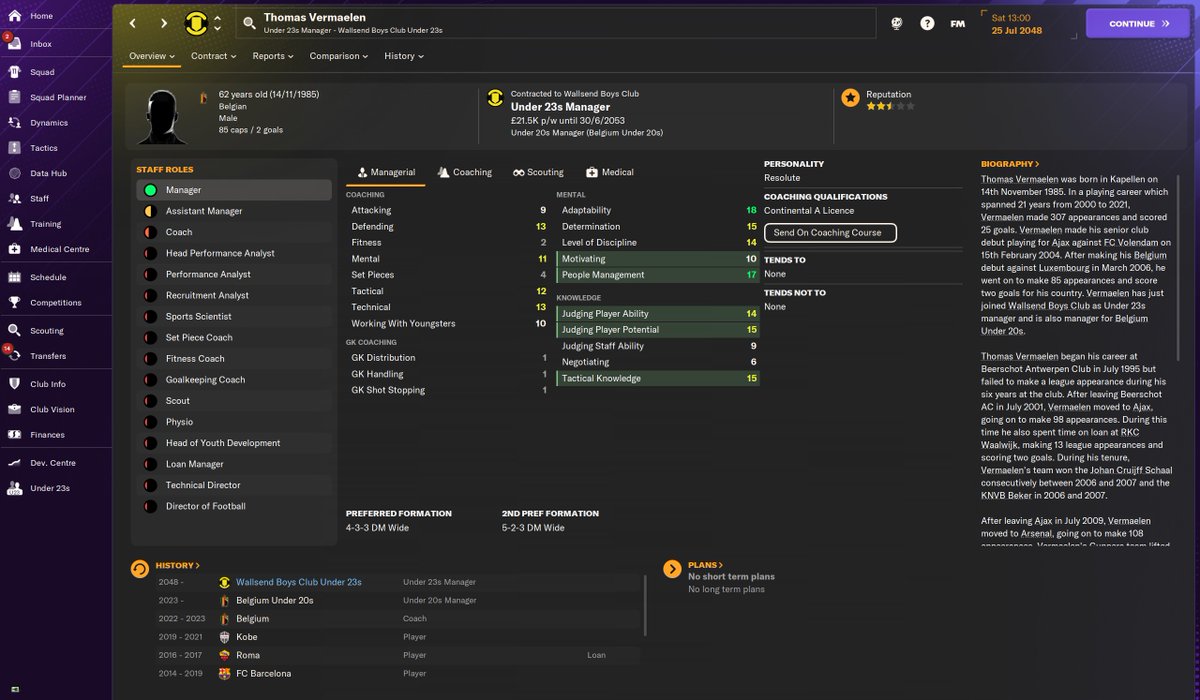This screenshot has height=700, width=1200.
Task: Open the Finances sidebar icon
Action: click(x=14, y=434)
